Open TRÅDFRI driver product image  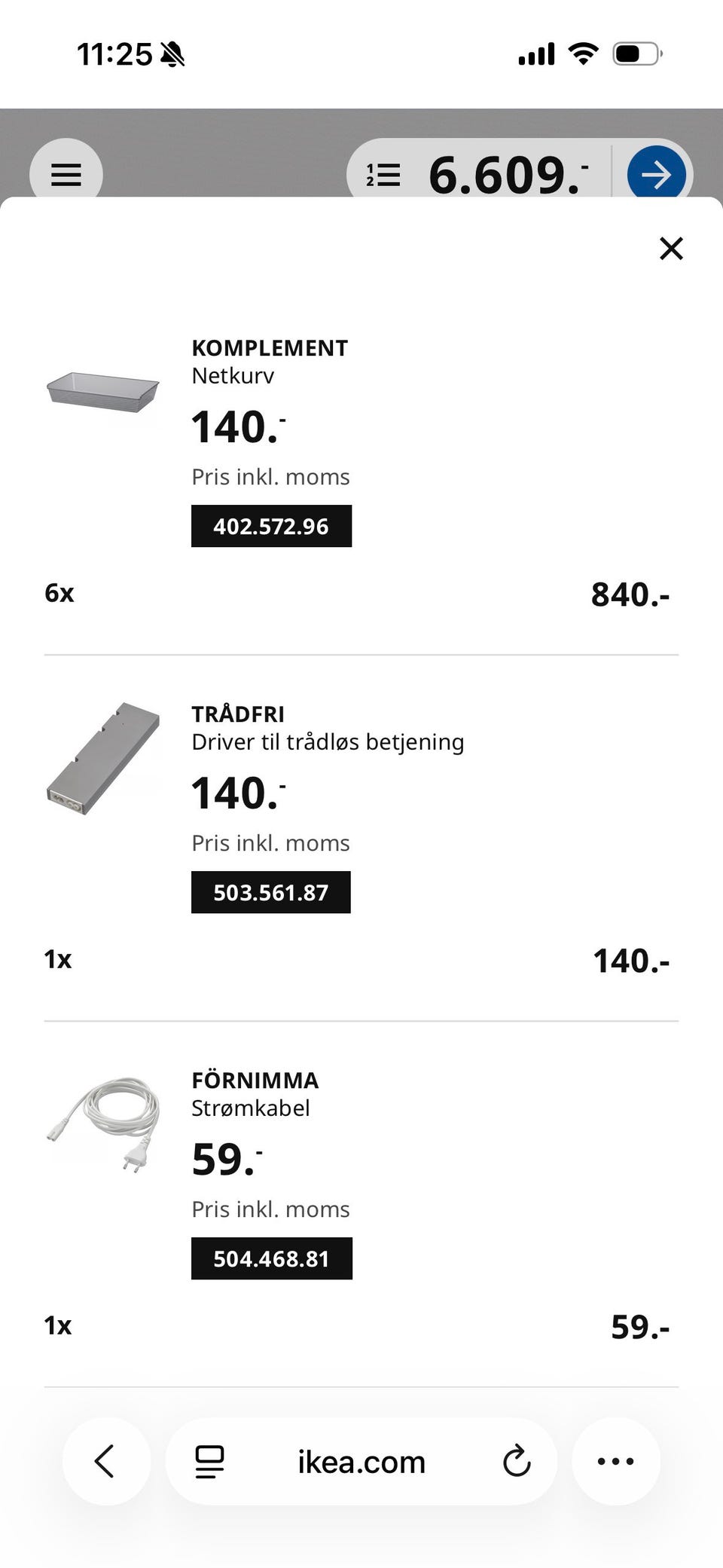click(103, 758)
